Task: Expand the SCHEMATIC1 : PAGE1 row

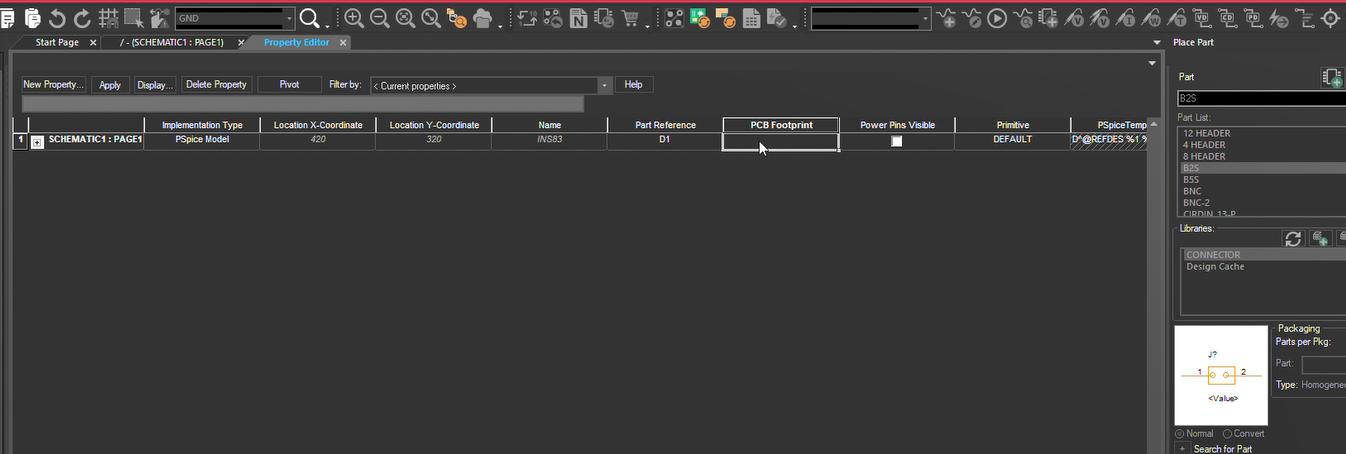Action: [x=37, y=142]
